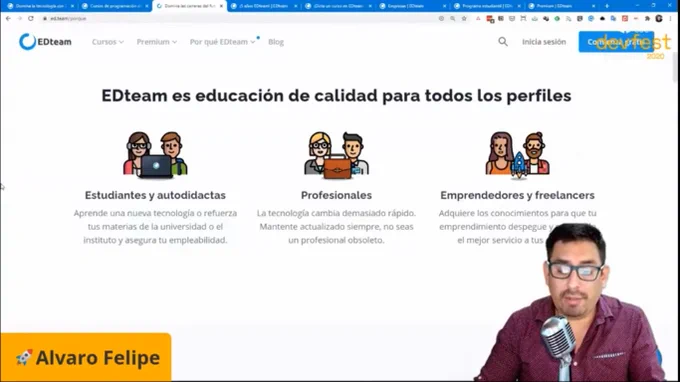Open the Chrome profile avatar
The height and width of the screenshot is (382, 680).
[659, 19]
